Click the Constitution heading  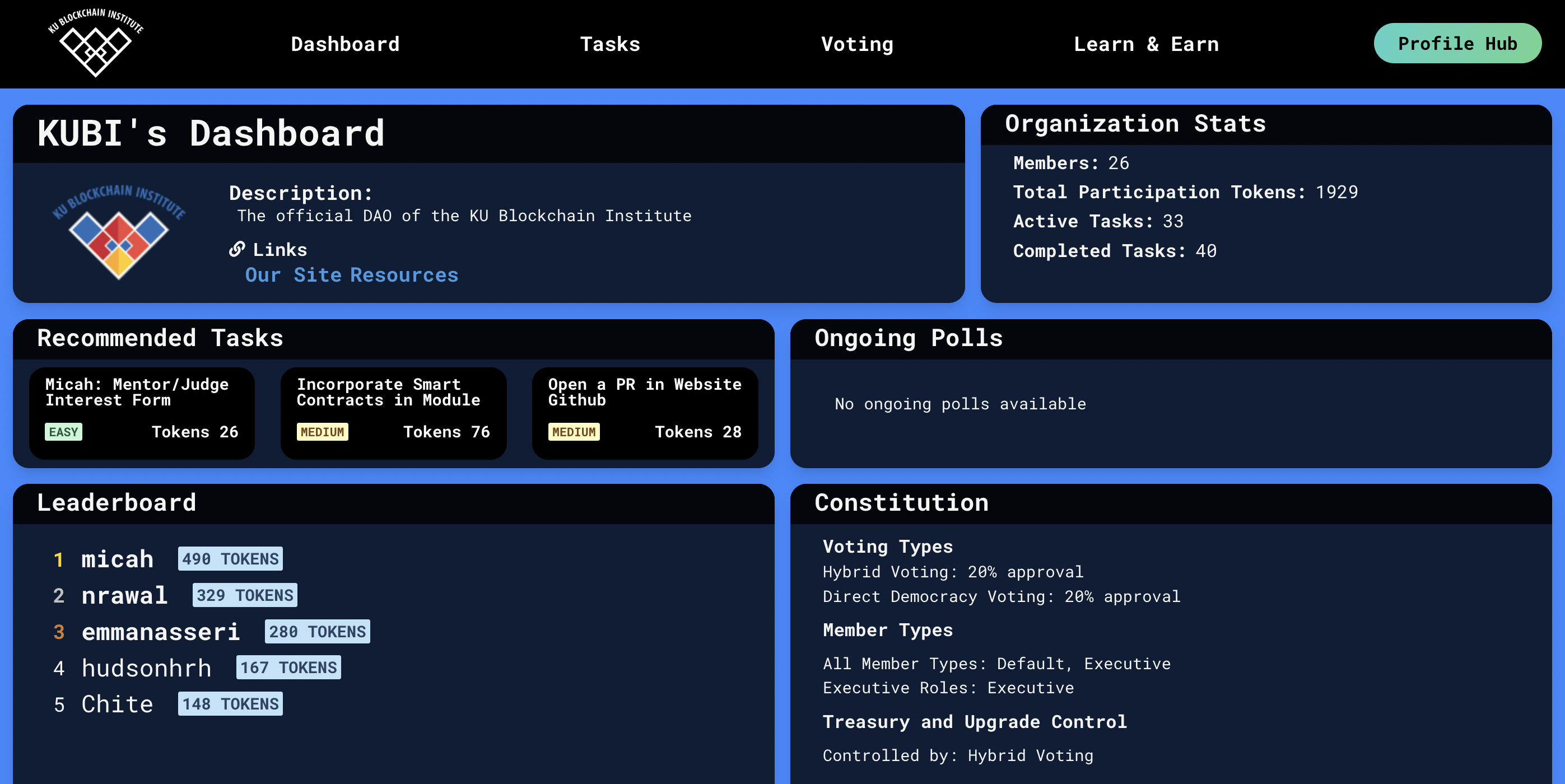point(902,503)
